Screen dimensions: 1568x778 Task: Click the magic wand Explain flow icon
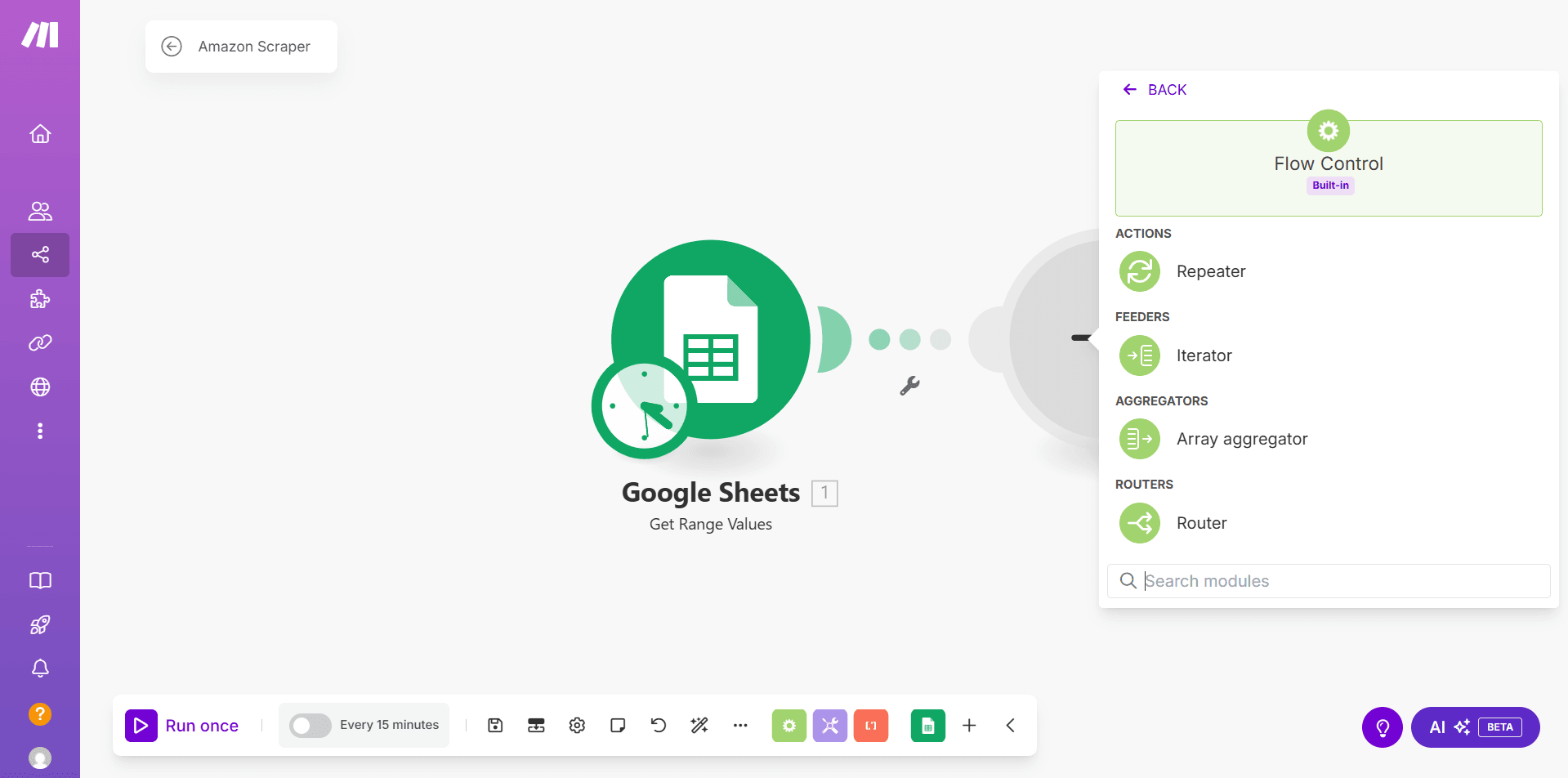pos(699,726)
